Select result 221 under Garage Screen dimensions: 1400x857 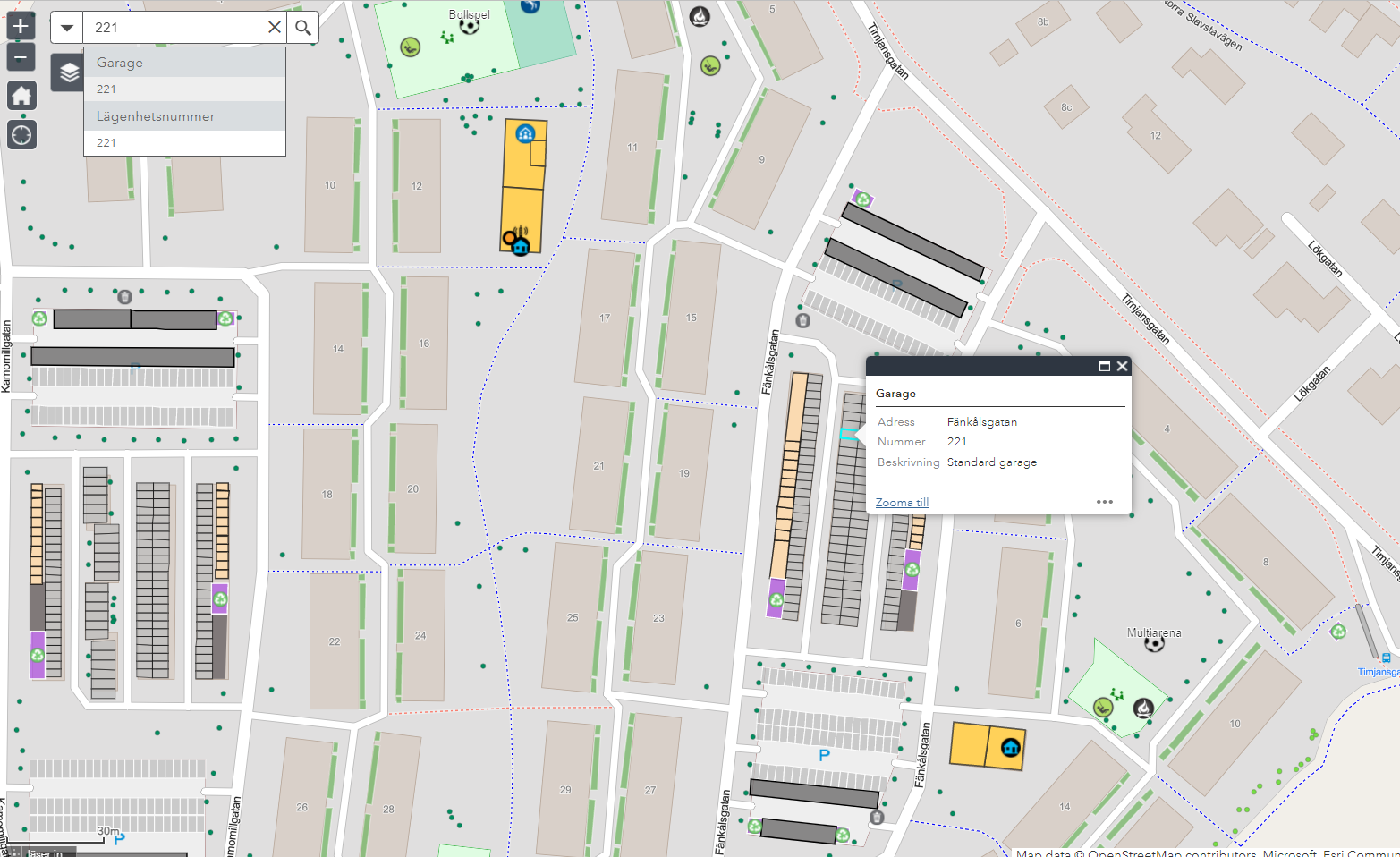coord(106,89)
